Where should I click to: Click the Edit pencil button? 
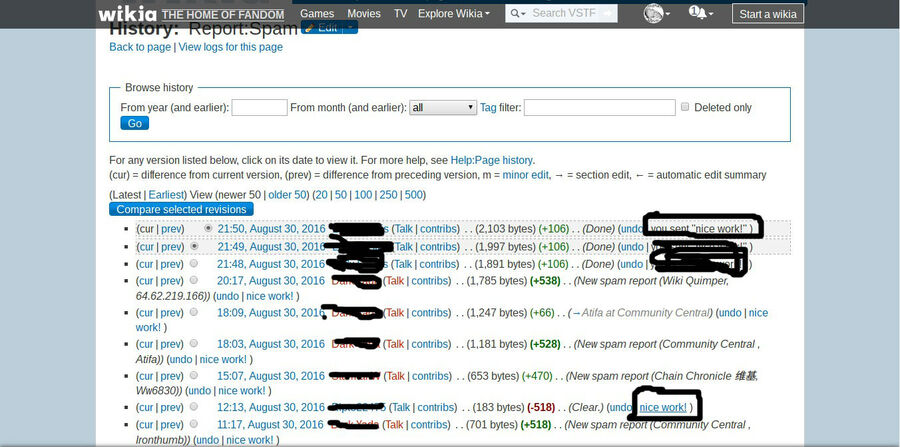321,28
